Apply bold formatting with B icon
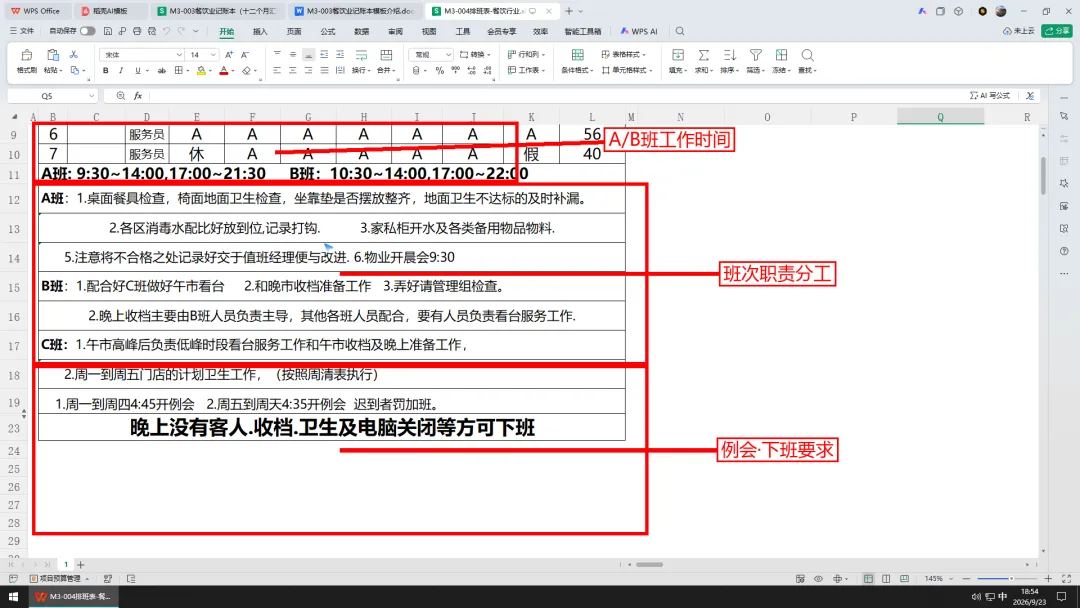 coord(105,70)
